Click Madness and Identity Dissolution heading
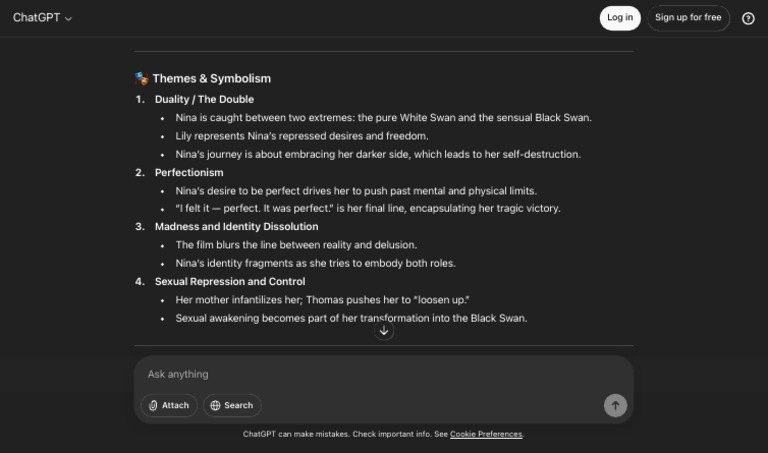Image resolution: width=768 pixels, height=453 pixels. pyautogui.click(x=236, y=226)
